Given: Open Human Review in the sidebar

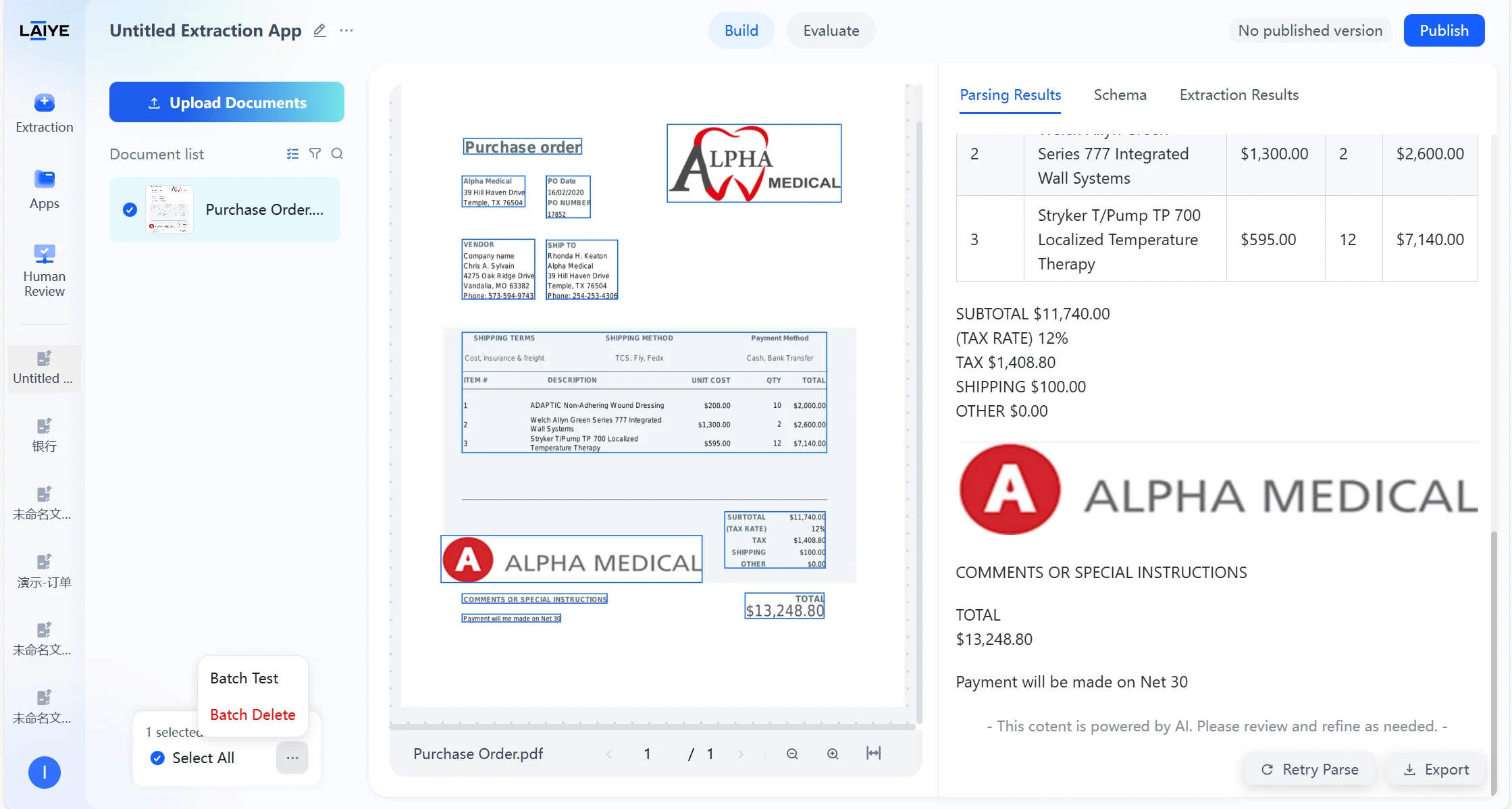Looking at the screenshot, I should 45,270.
